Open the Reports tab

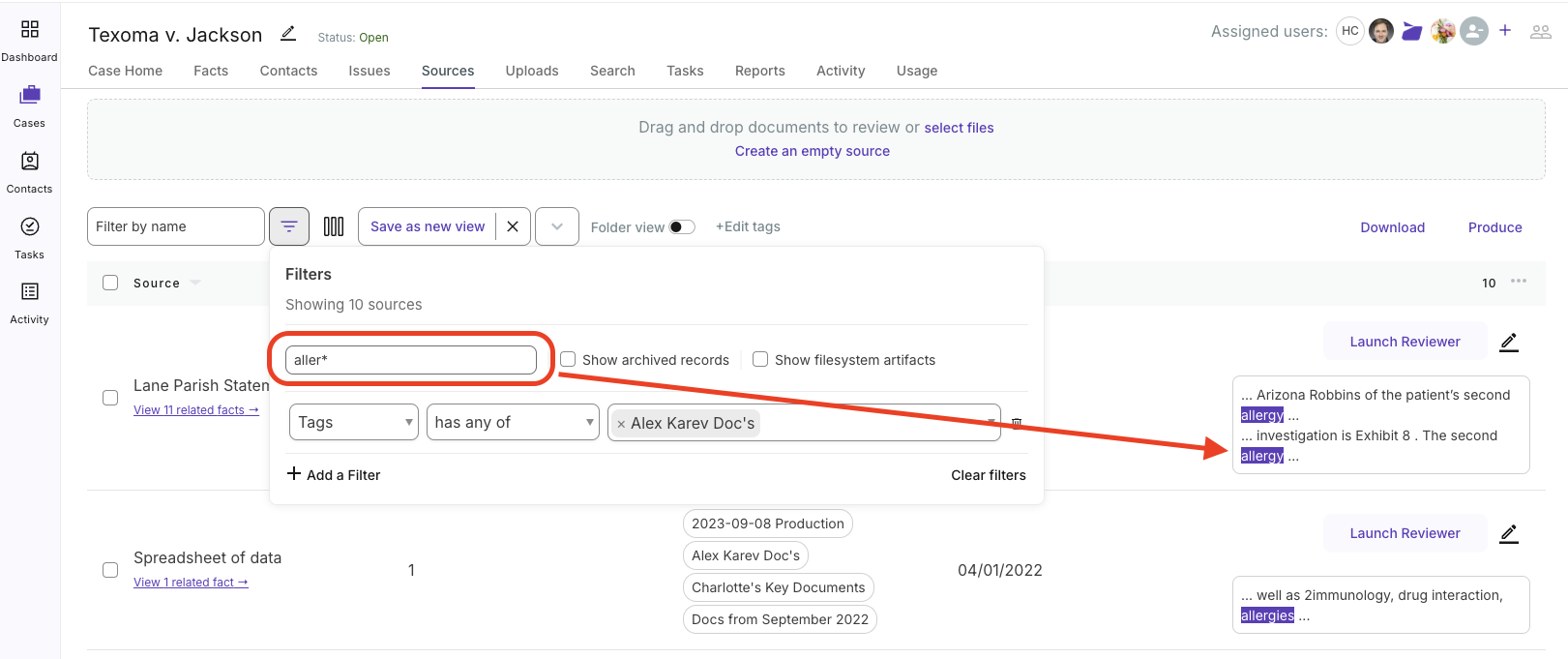click(x=759, y=71)
